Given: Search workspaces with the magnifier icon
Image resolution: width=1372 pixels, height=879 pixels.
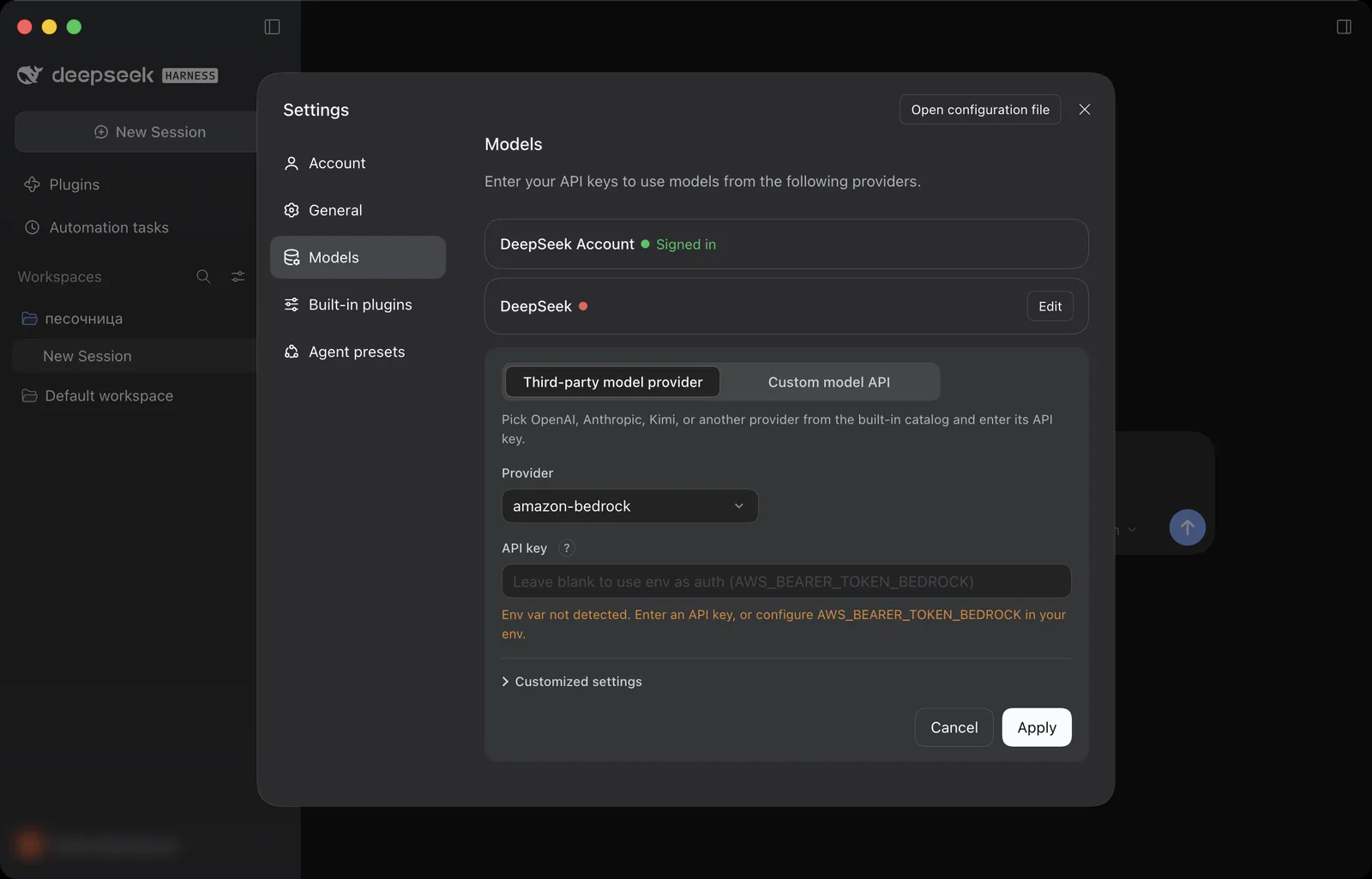Looking at the screenshot, I should [203, 276].
